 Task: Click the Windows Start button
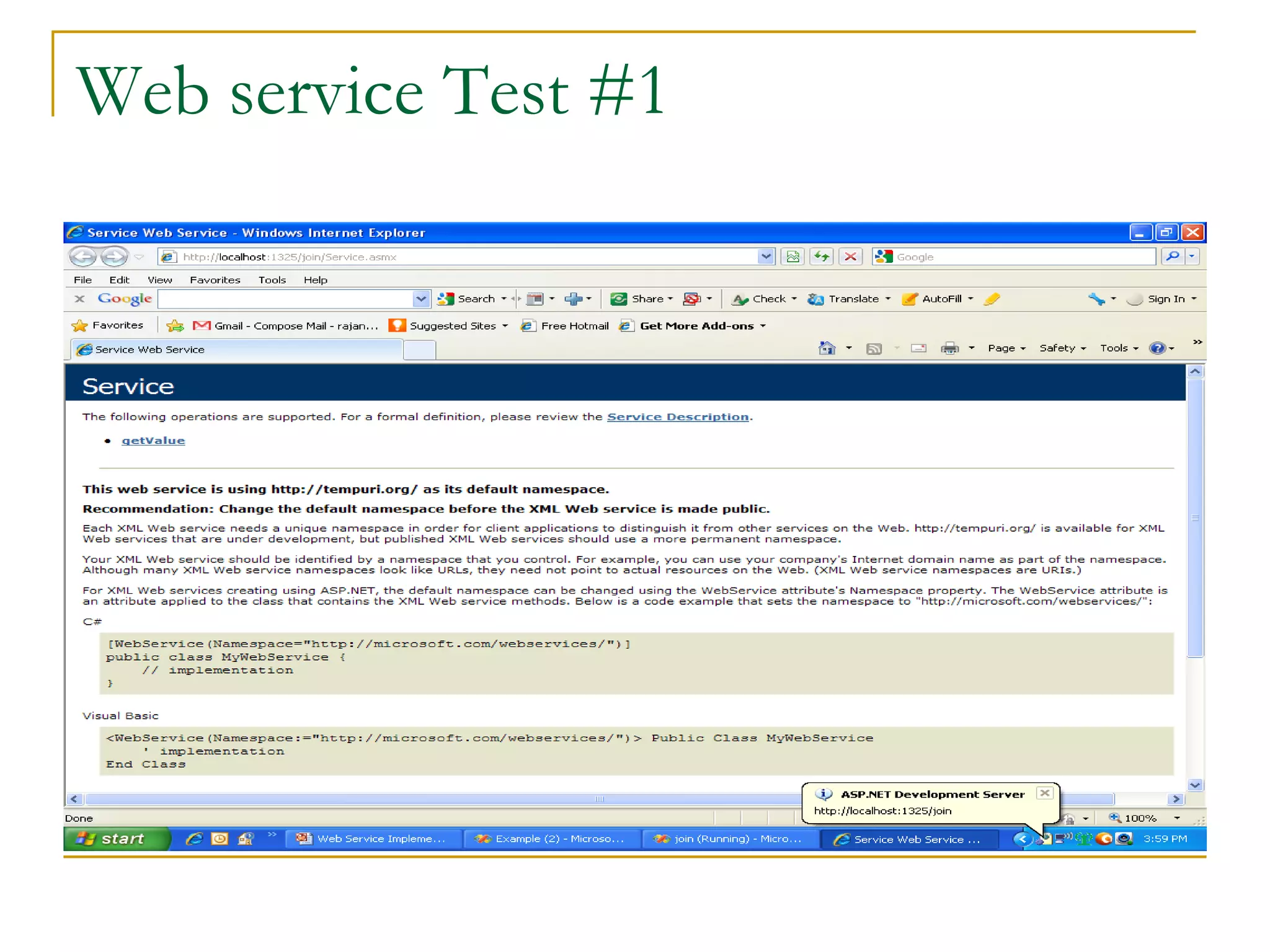[x=116, y=839]
